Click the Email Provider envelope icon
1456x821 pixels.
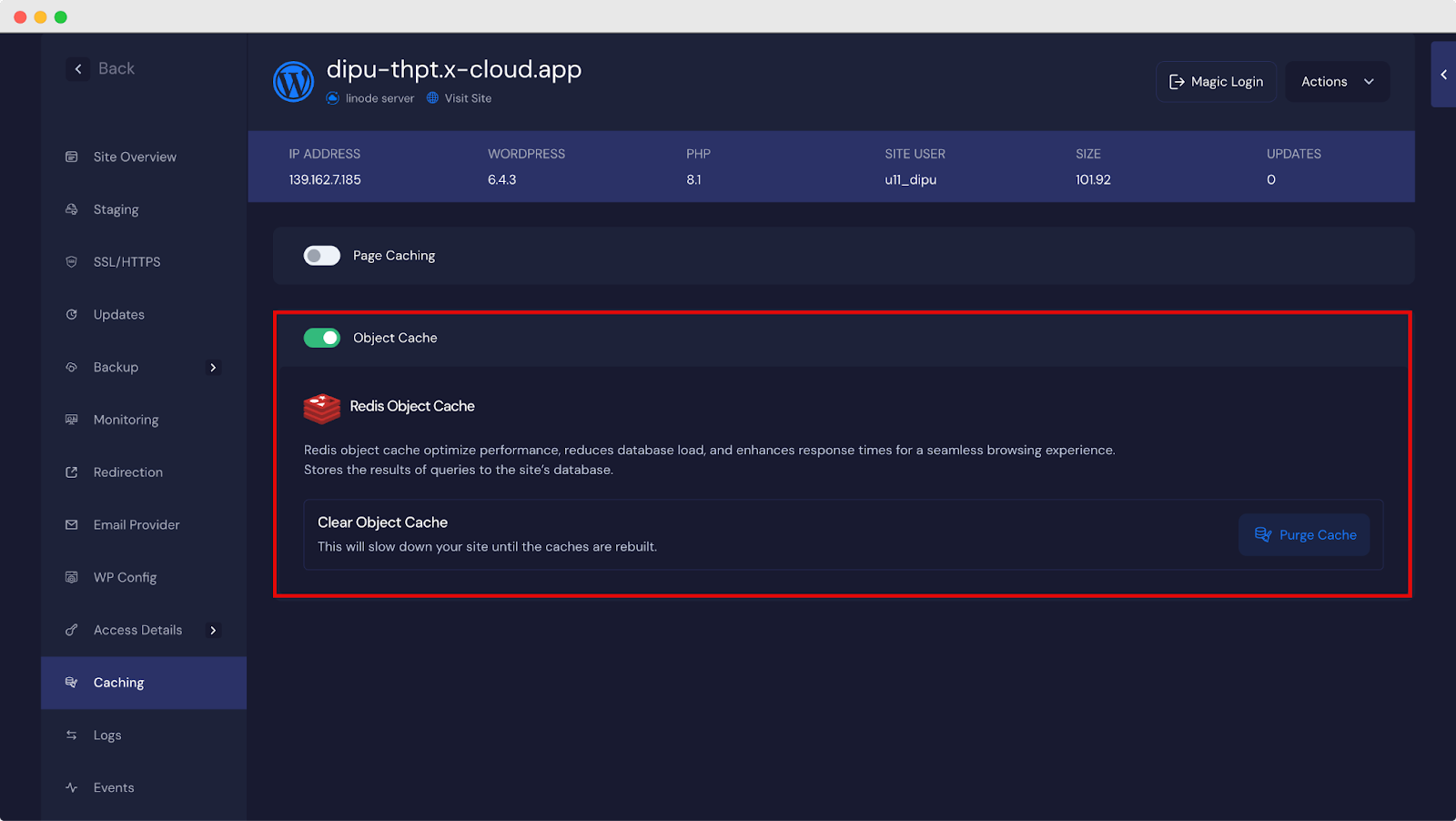click(x=72, y=525)
